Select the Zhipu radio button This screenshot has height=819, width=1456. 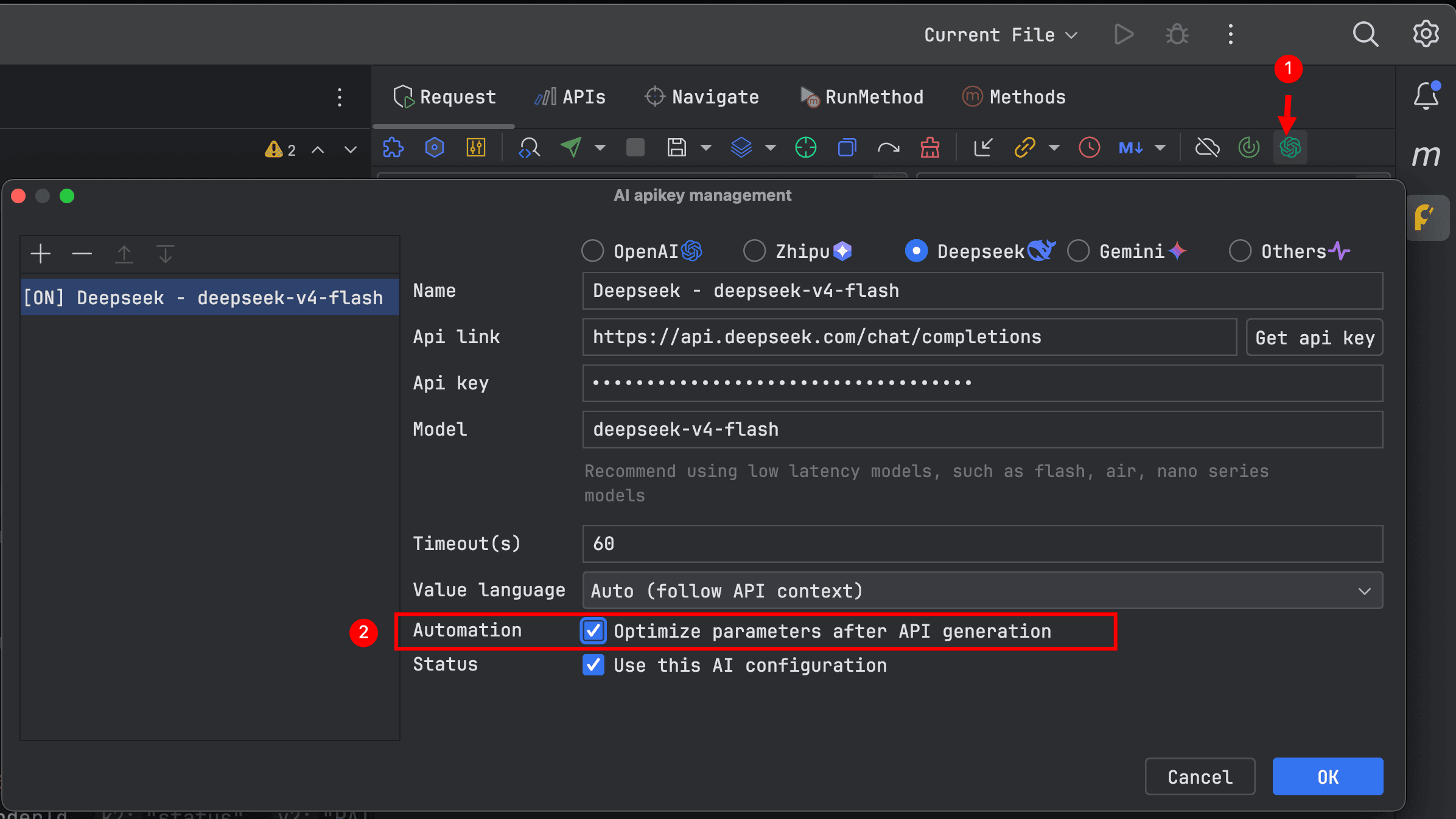tap(755, 251)
